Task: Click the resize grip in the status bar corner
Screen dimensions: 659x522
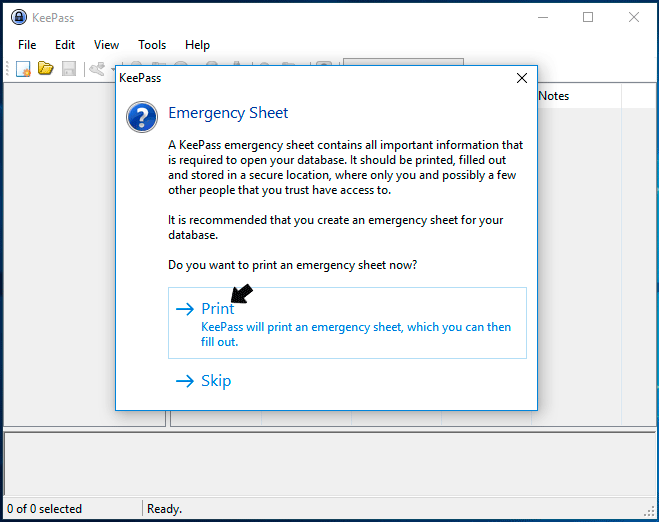Action: (x=649, y=511)
